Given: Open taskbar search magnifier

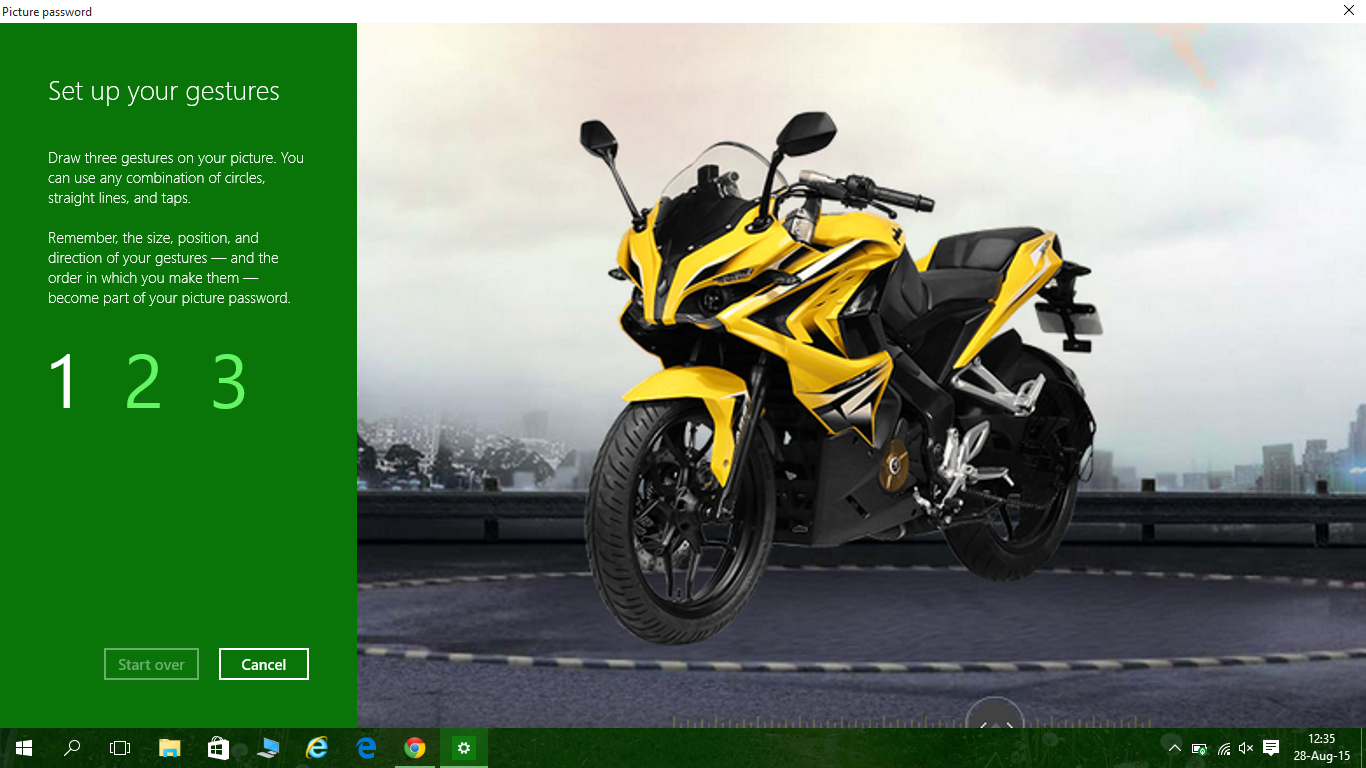Looking at the screenshot, I should [72, 748].
